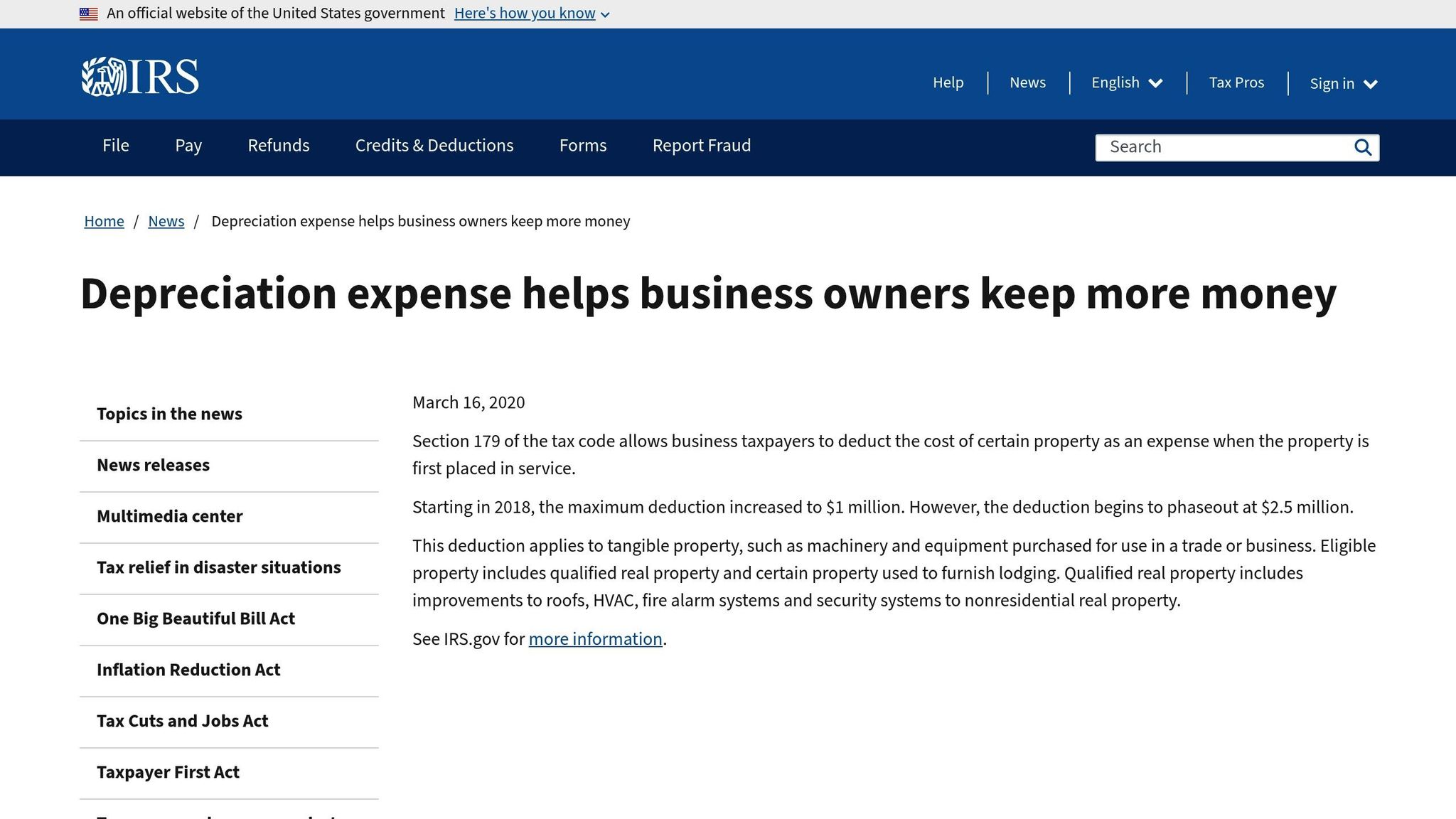Follow the more information link
Viewport: 1456px width, 819px height.
coord(595,639)
